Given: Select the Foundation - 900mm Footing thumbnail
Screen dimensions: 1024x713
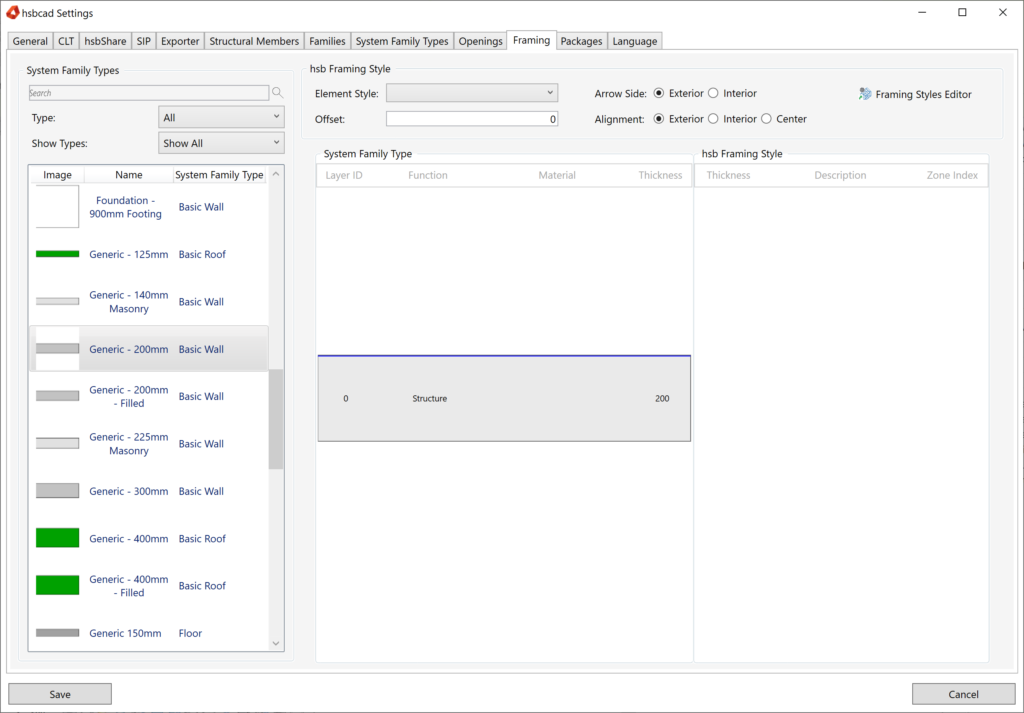Looking at the screenshot, I should click(57, 206).
